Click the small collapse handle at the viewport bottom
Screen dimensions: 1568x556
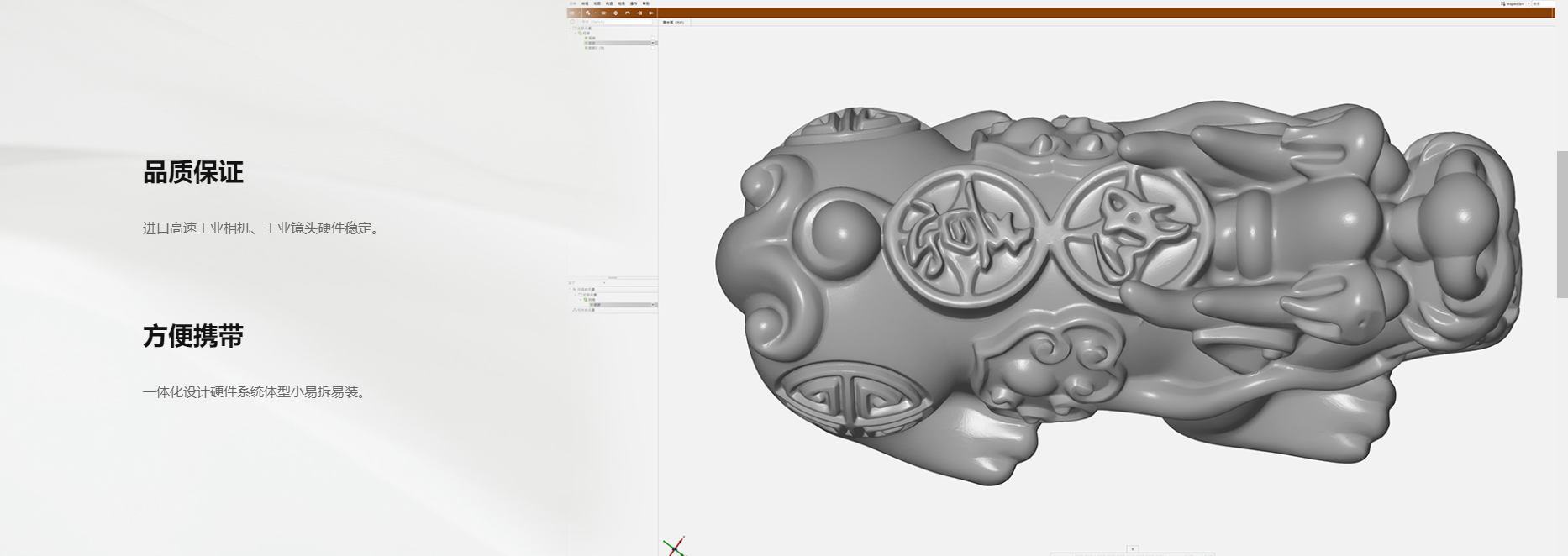1132,549
